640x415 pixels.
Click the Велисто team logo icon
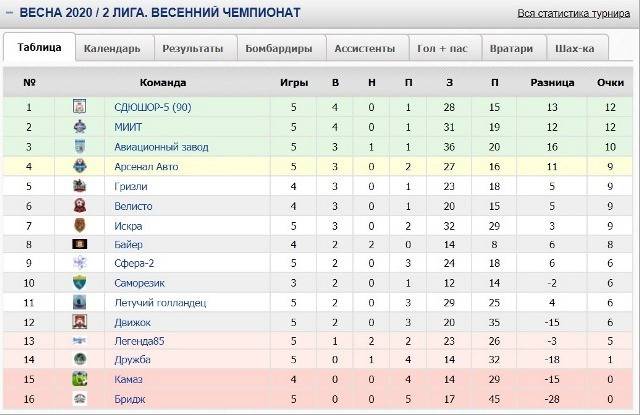(79, 205)
